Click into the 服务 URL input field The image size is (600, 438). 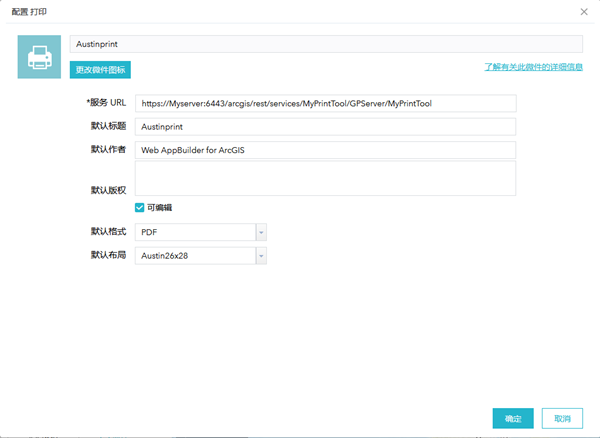click(326, 103)
